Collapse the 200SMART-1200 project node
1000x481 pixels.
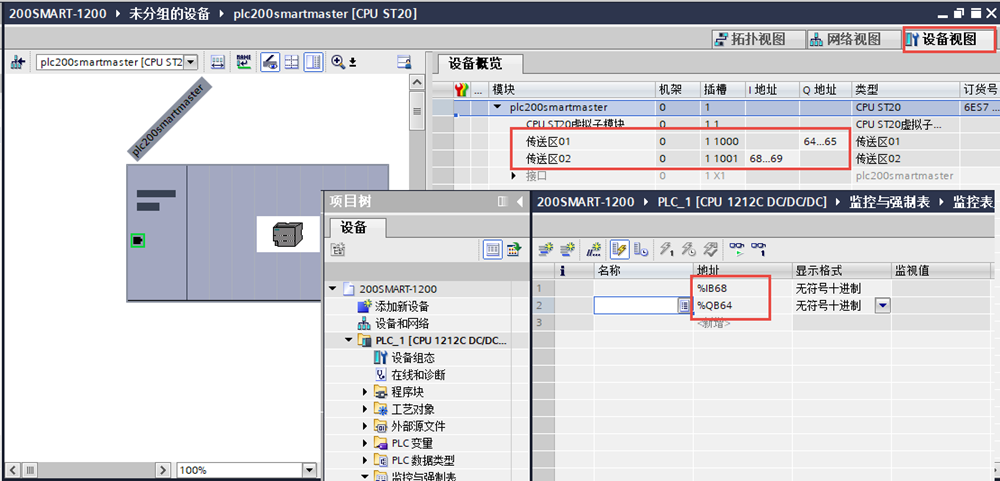(x=332, y=289)
